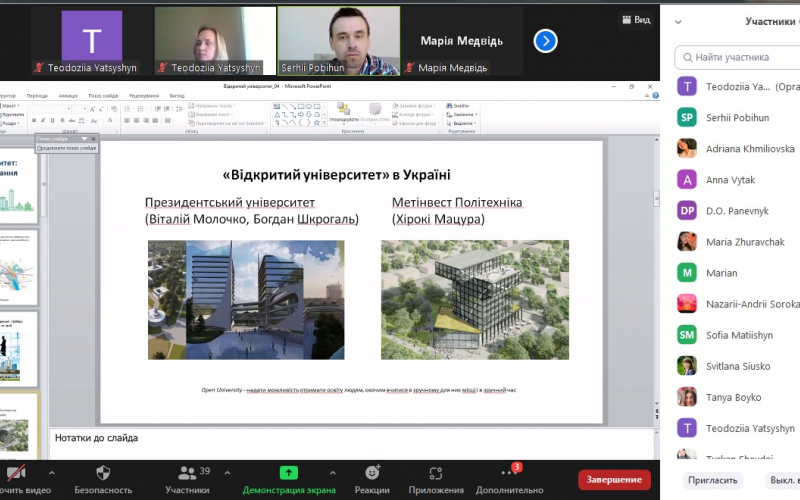Open Безопасность shield security icon
The height and width of the screenshot is (500, 800).
click(103, 473)
